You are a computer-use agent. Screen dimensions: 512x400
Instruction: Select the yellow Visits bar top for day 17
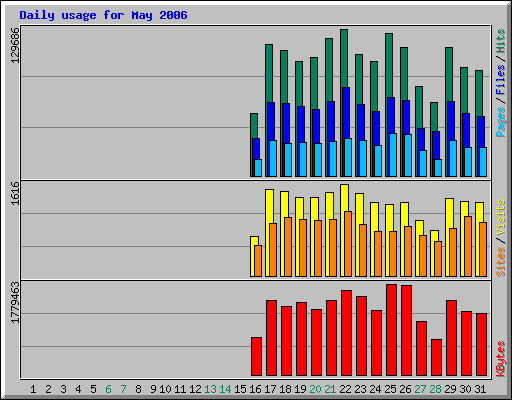click(270, 206)
